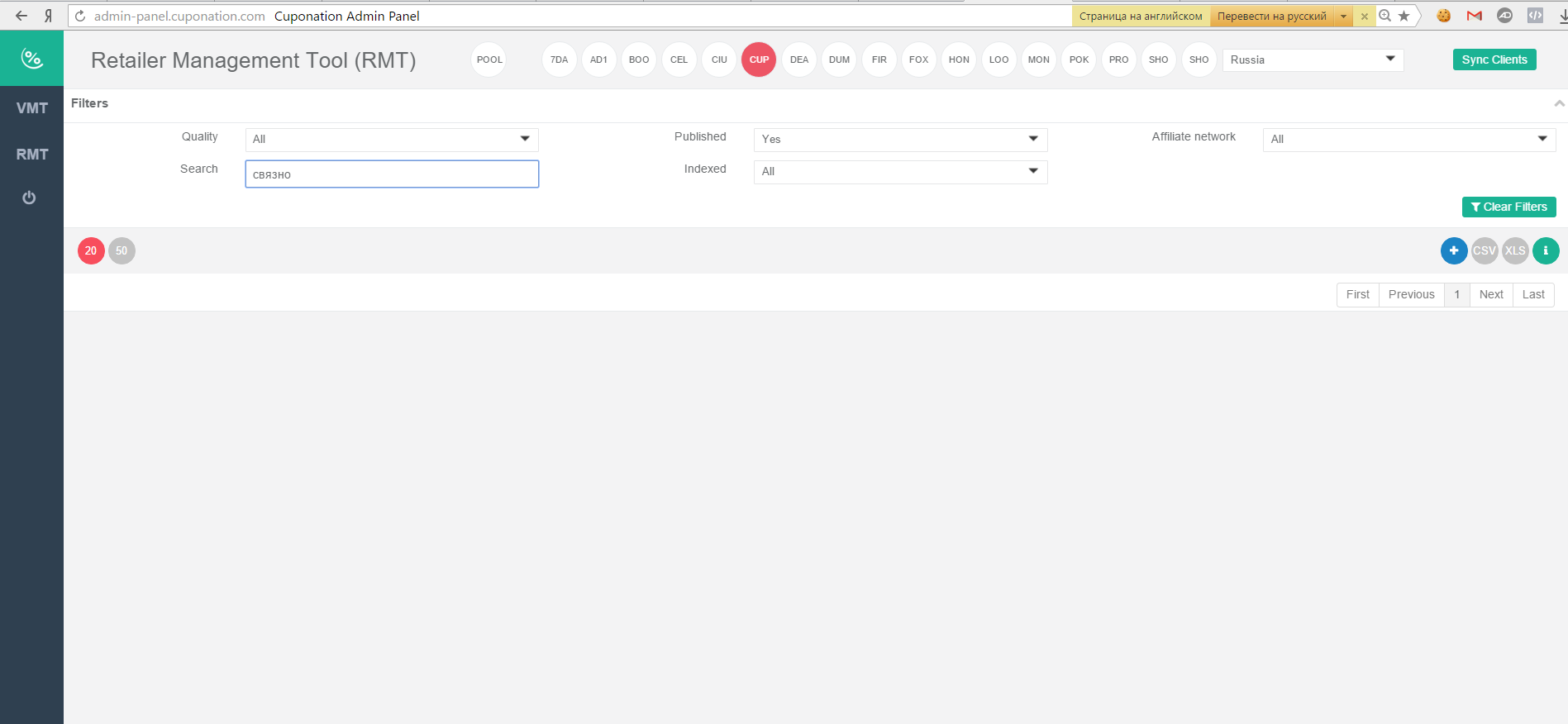Select the LOO client circle
Image resolution: width=1568 pixels, height=724 pixels.
click(x=999, y=60)
